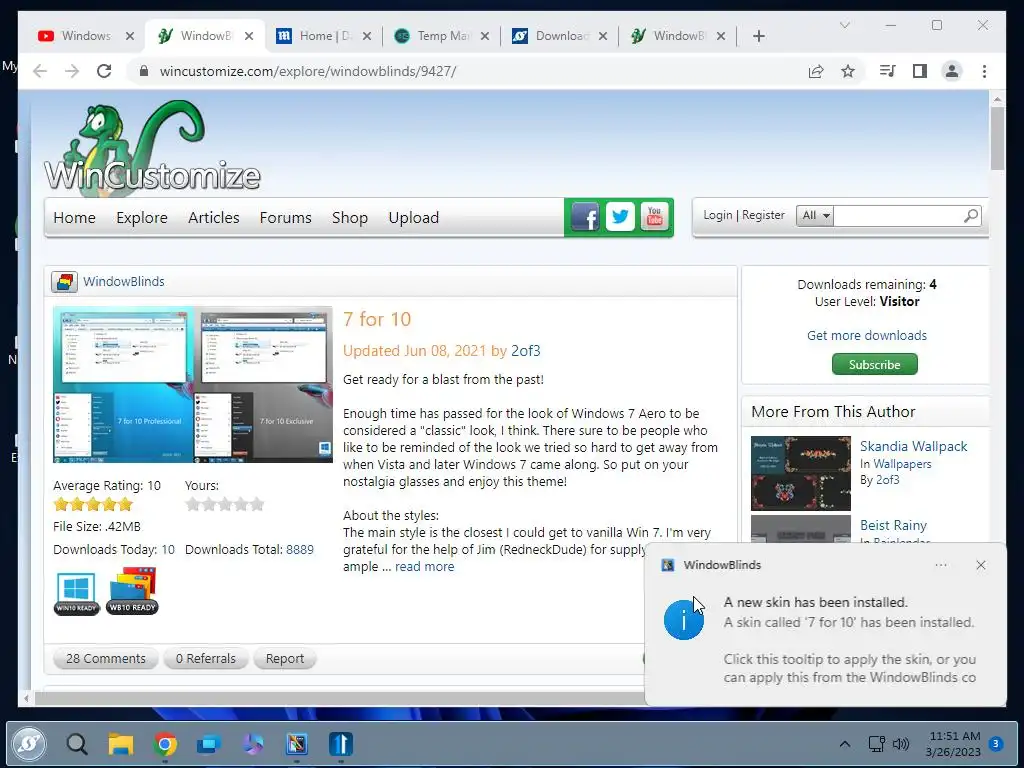The image size is (1024, 768).
Task: Open the Chrome profile avatar
Action: [x=952, y=71]
